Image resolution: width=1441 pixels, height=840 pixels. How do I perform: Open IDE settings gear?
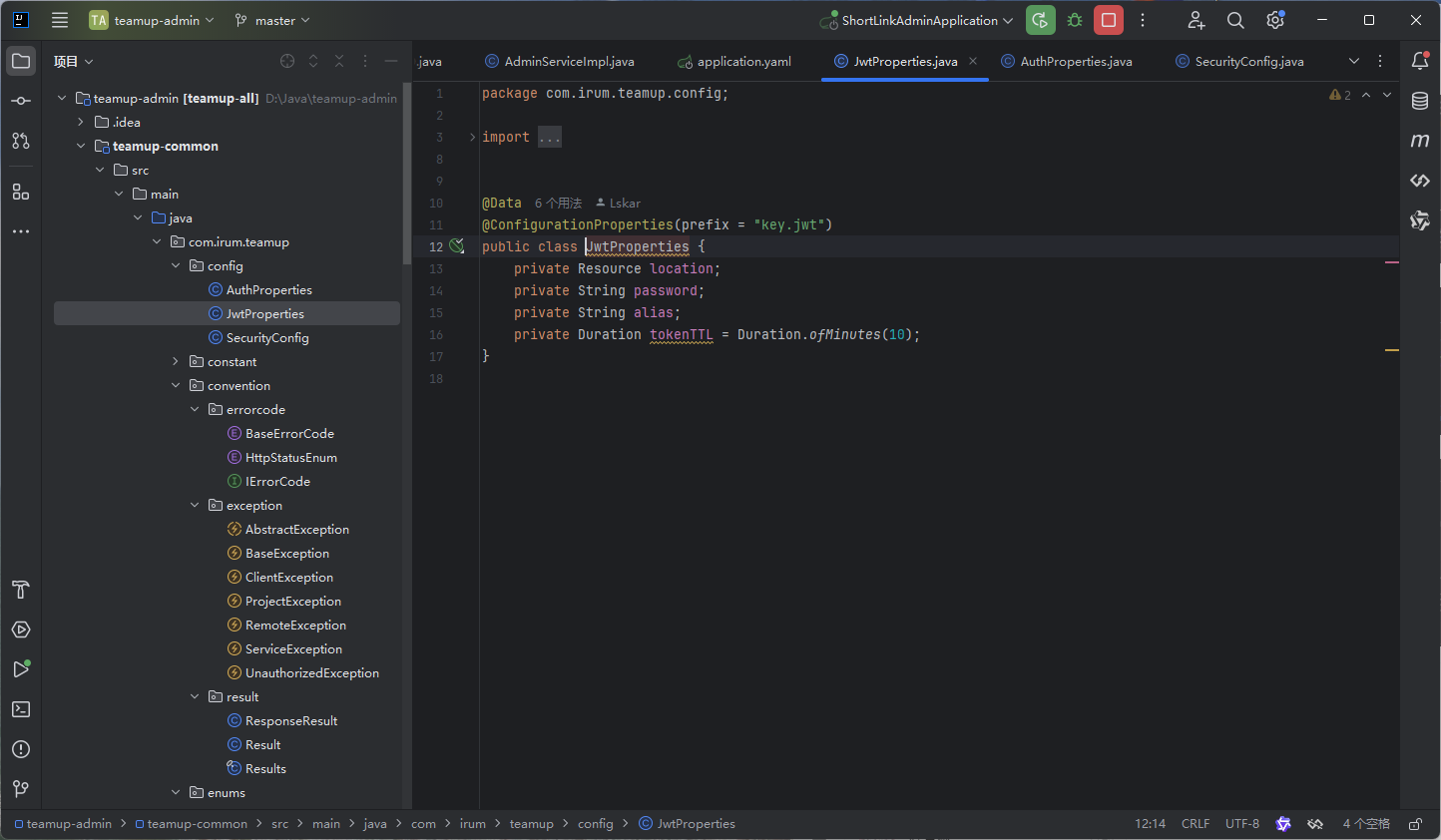coord(1275,20)
